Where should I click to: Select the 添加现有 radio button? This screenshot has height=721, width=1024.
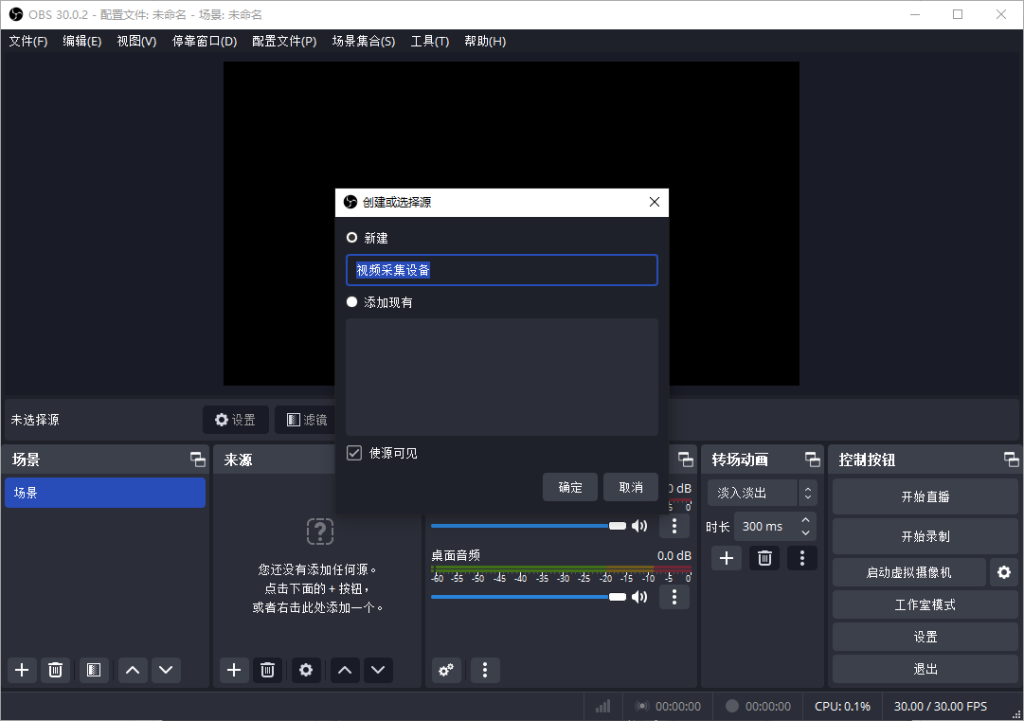coord(351,301)
